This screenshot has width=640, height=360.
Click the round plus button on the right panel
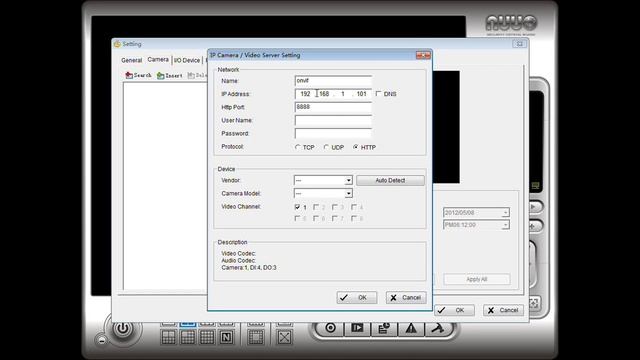(x=535, y=226)
